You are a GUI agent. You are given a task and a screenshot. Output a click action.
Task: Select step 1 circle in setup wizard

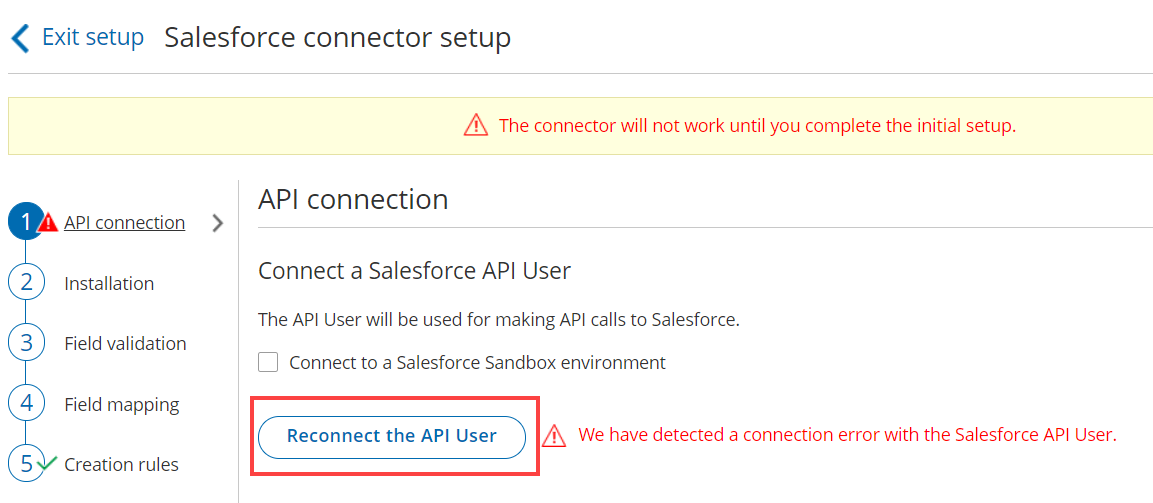24,222
